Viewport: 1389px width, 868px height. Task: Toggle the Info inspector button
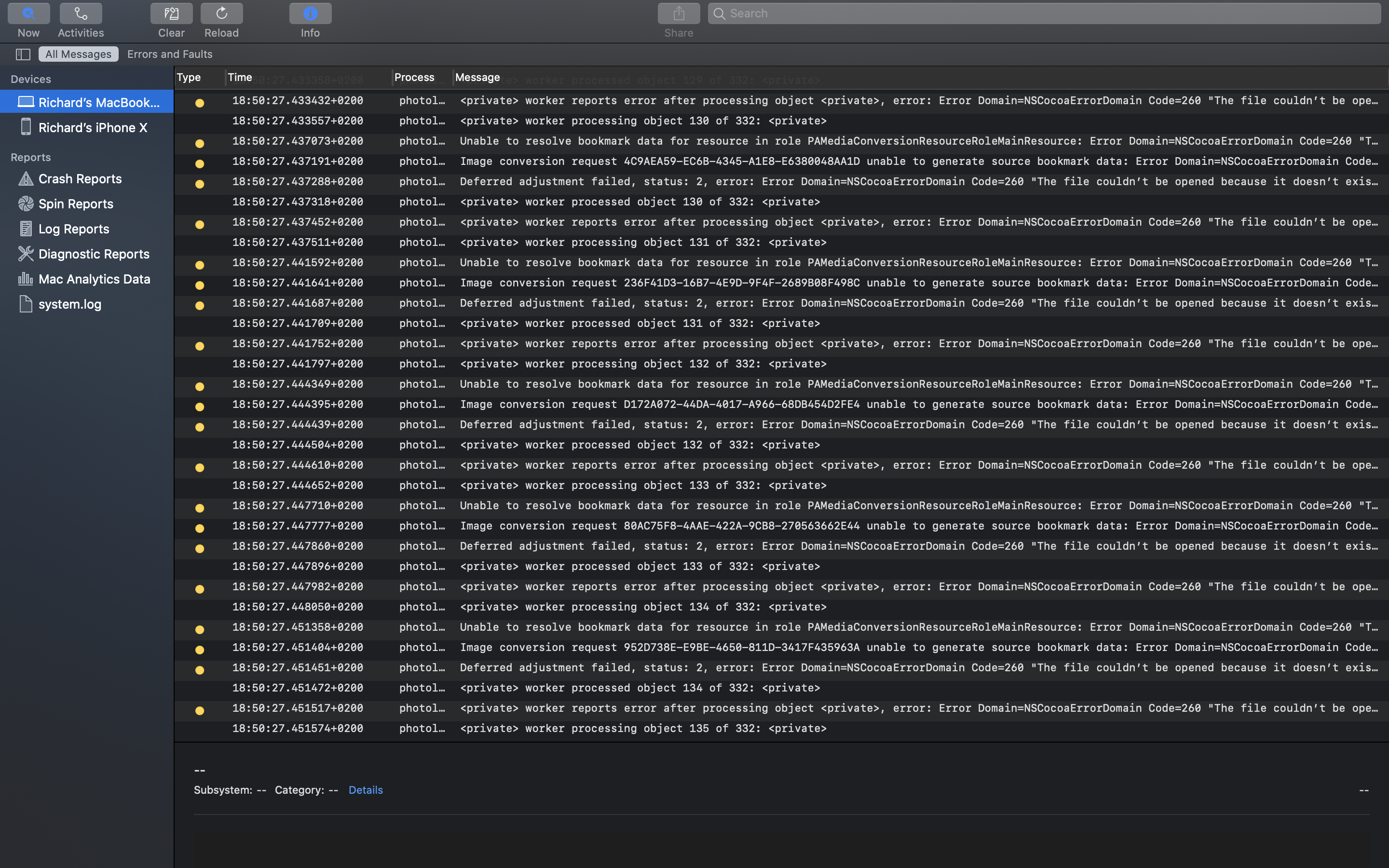pyautogui.click(x=310, y=13)
